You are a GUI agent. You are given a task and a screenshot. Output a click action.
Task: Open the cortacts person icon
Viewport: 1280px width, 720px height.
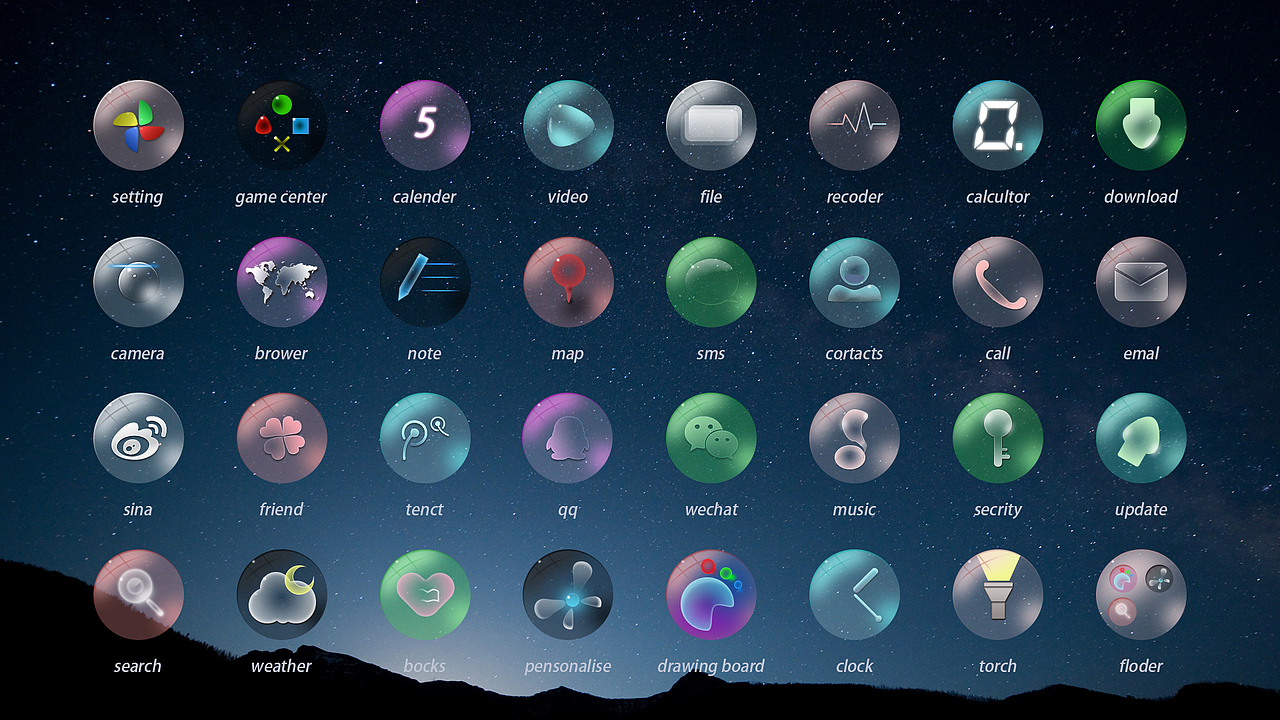tap(855, 282)
